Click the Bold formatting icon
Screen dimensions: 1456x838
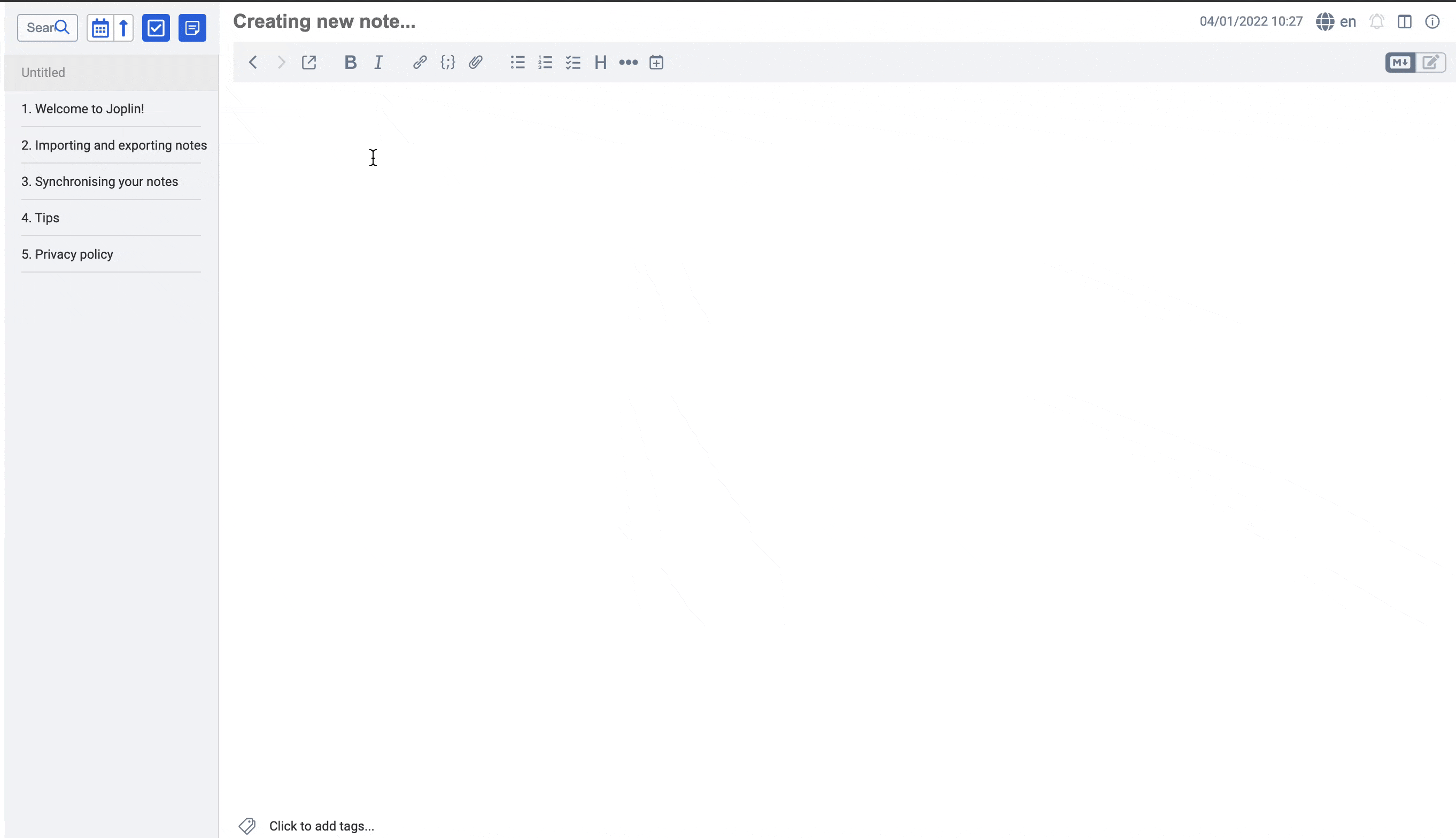pos(350,62)
